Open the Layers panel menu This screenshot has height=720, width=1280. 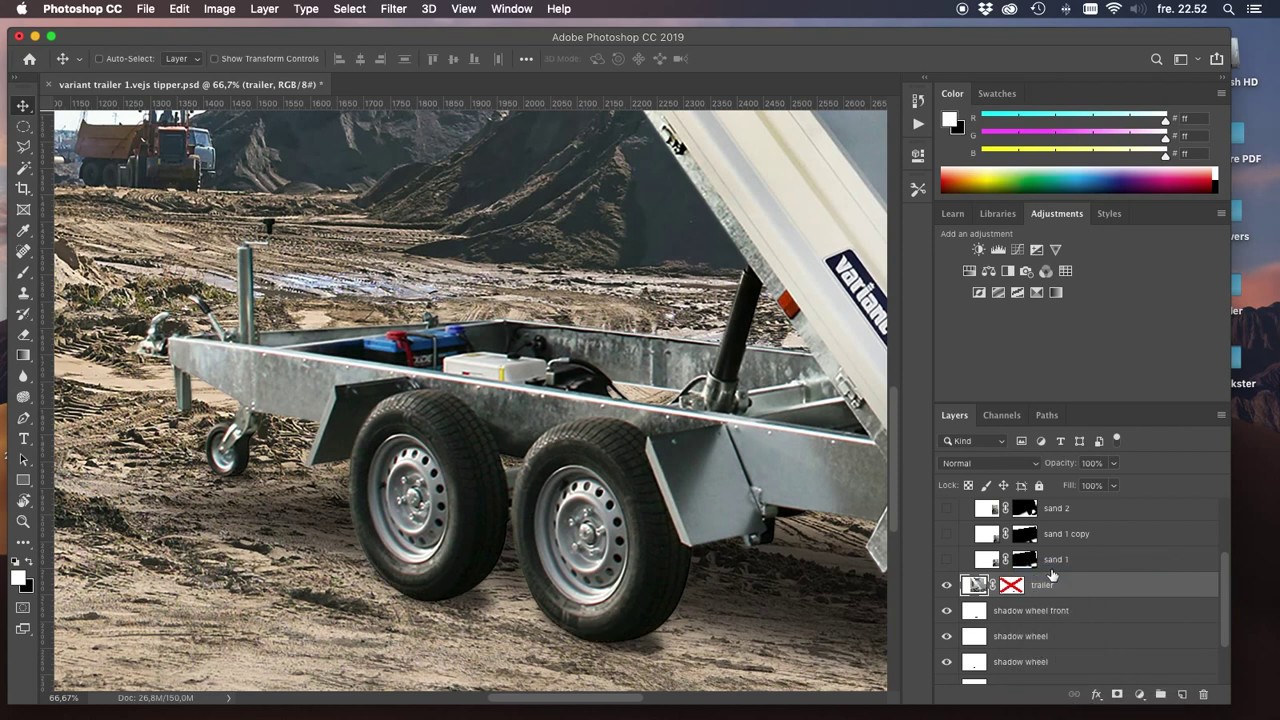point(1220,415)
